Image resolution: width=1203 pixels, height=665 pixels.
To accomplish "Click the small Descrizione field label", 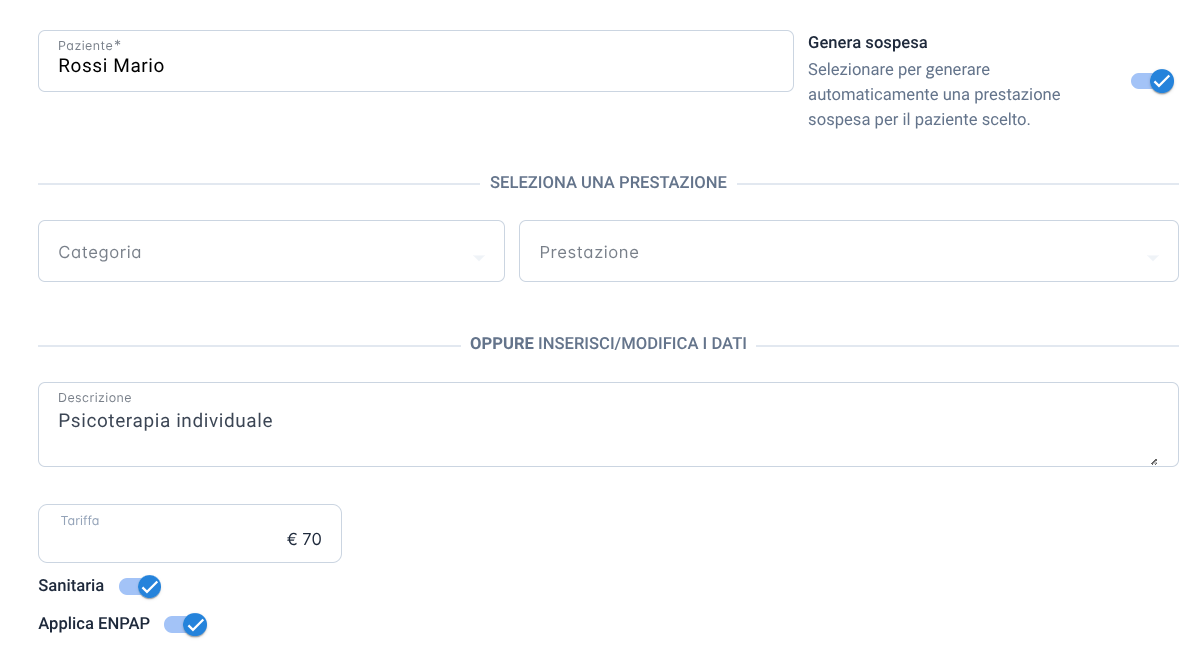I will tap(95, 398).
